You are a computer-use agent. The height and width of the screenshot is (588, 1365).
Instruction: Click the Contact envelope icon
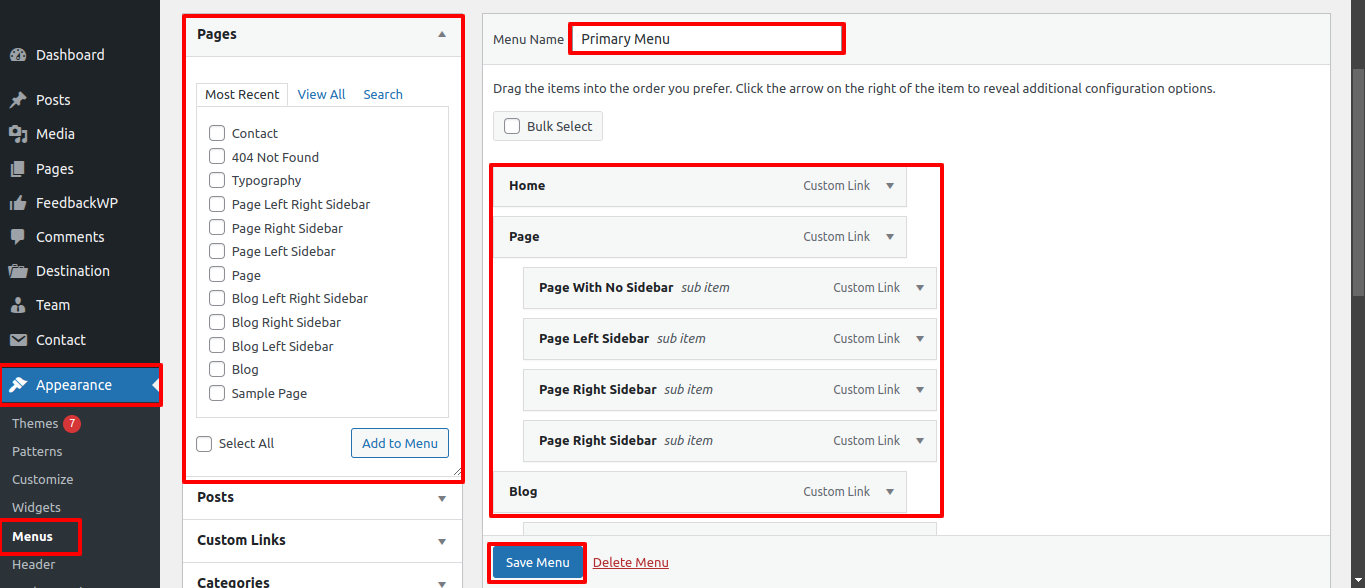pos(17,340)
